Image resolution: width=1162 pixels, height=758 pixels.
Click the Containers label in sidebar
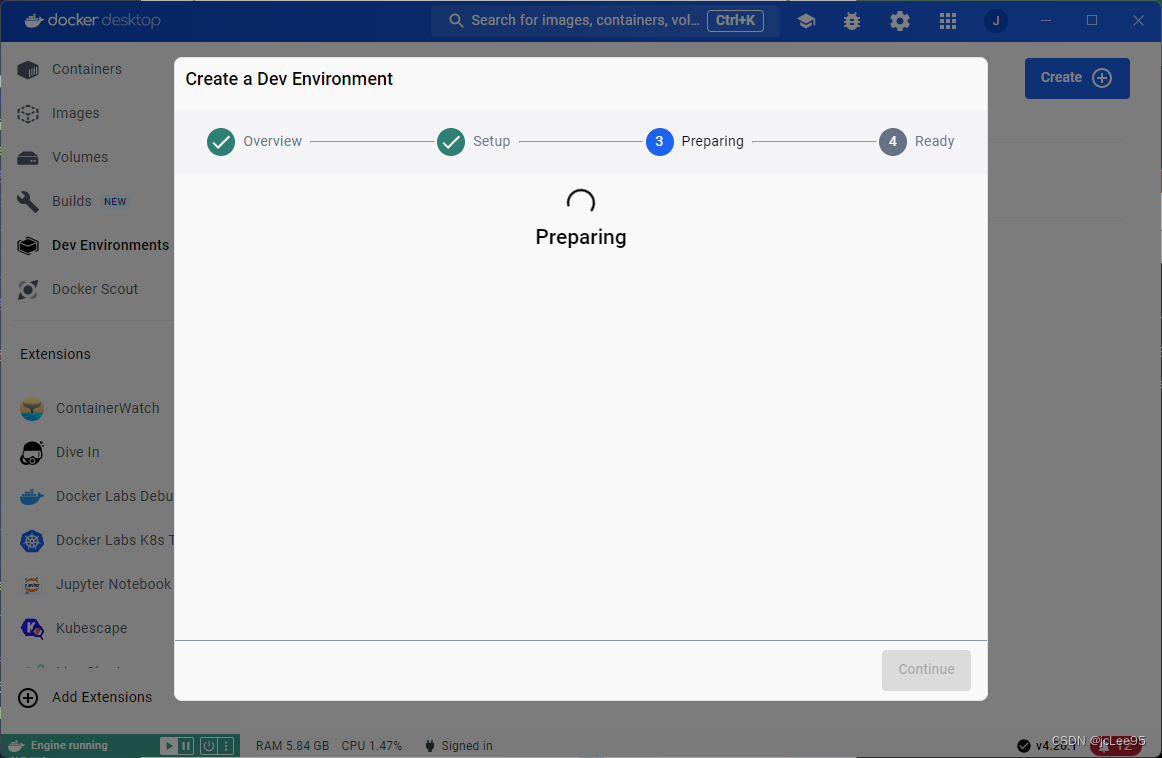[x=87, y=69]
